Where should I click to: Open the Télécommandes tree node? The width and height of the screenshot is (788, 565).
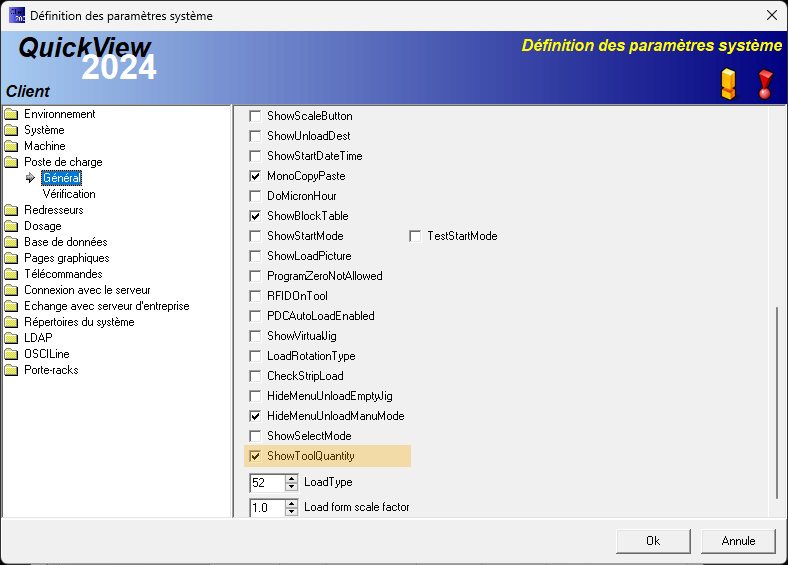pyautogui.click(x=63, y=274)
